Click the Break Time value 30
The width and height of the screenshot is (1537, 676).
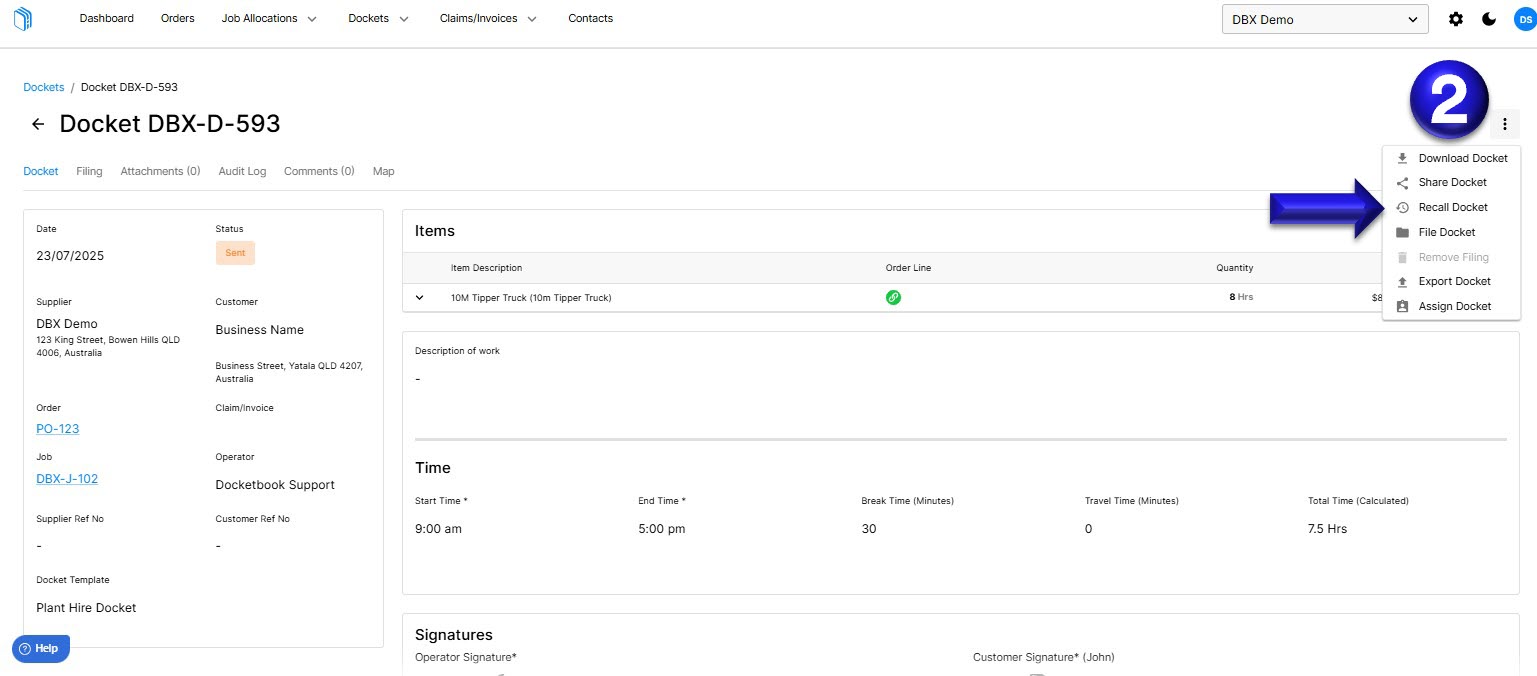[869, 529]
